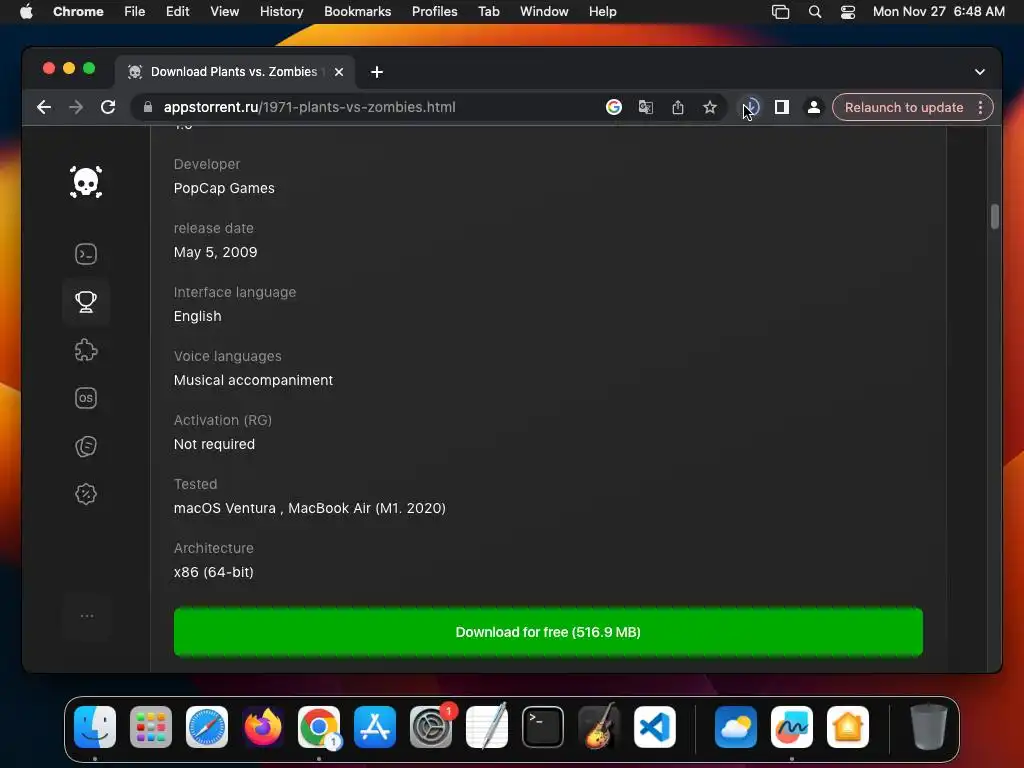Click Chrome icon in the Dock
The height and width of the screenshot is (768, 1024).
click(x=319, y=727)
